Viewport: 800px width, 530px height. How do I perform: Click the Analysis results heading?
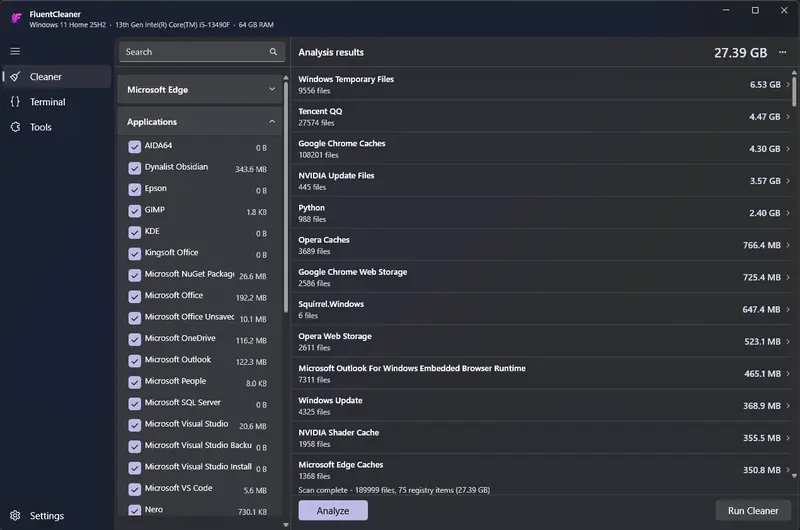click(x=331, y=53)
